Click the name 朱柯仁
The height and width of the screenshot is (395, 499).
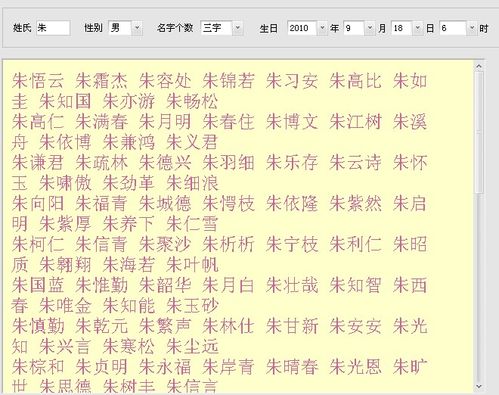pos(38,244)
